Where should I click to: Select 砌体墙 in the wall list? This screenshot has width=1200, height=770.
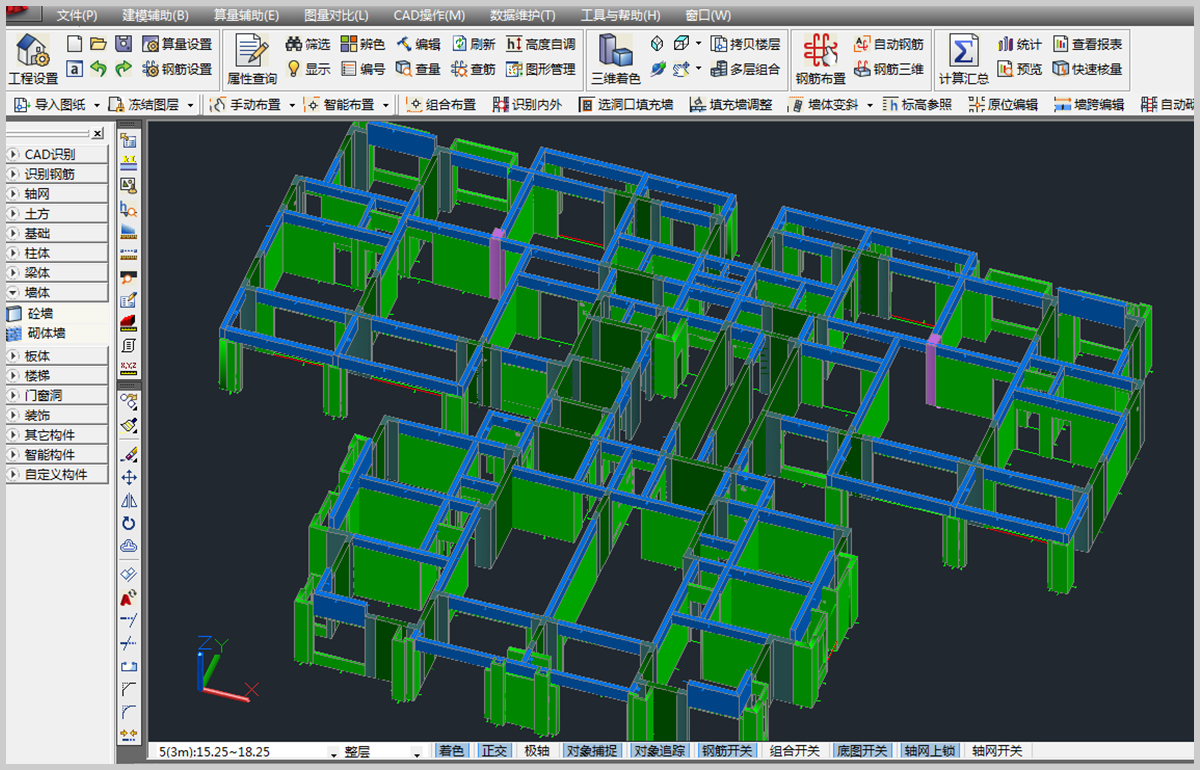56,333
